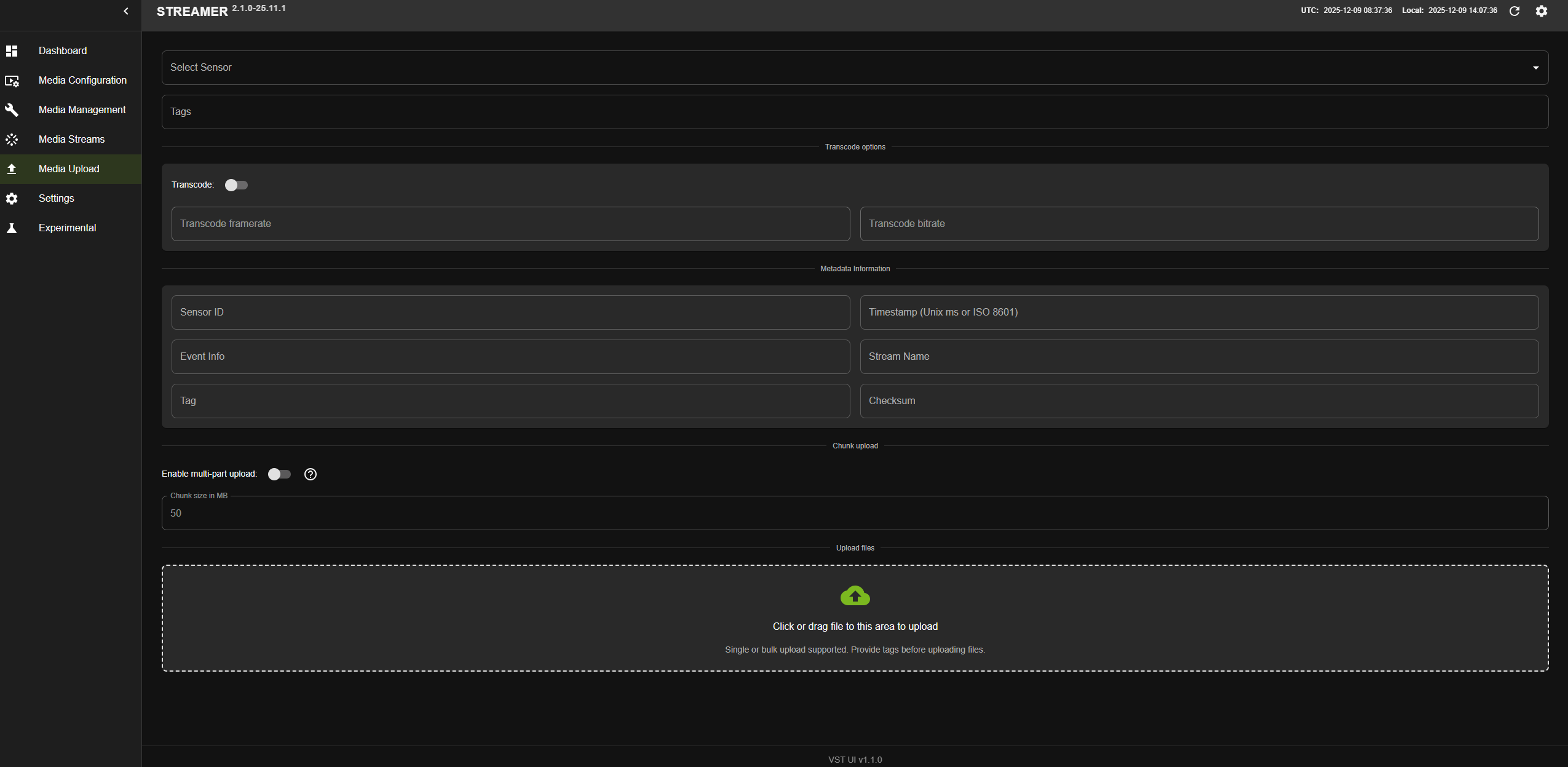Open Media Configuration via its icon

coord(12,81)
